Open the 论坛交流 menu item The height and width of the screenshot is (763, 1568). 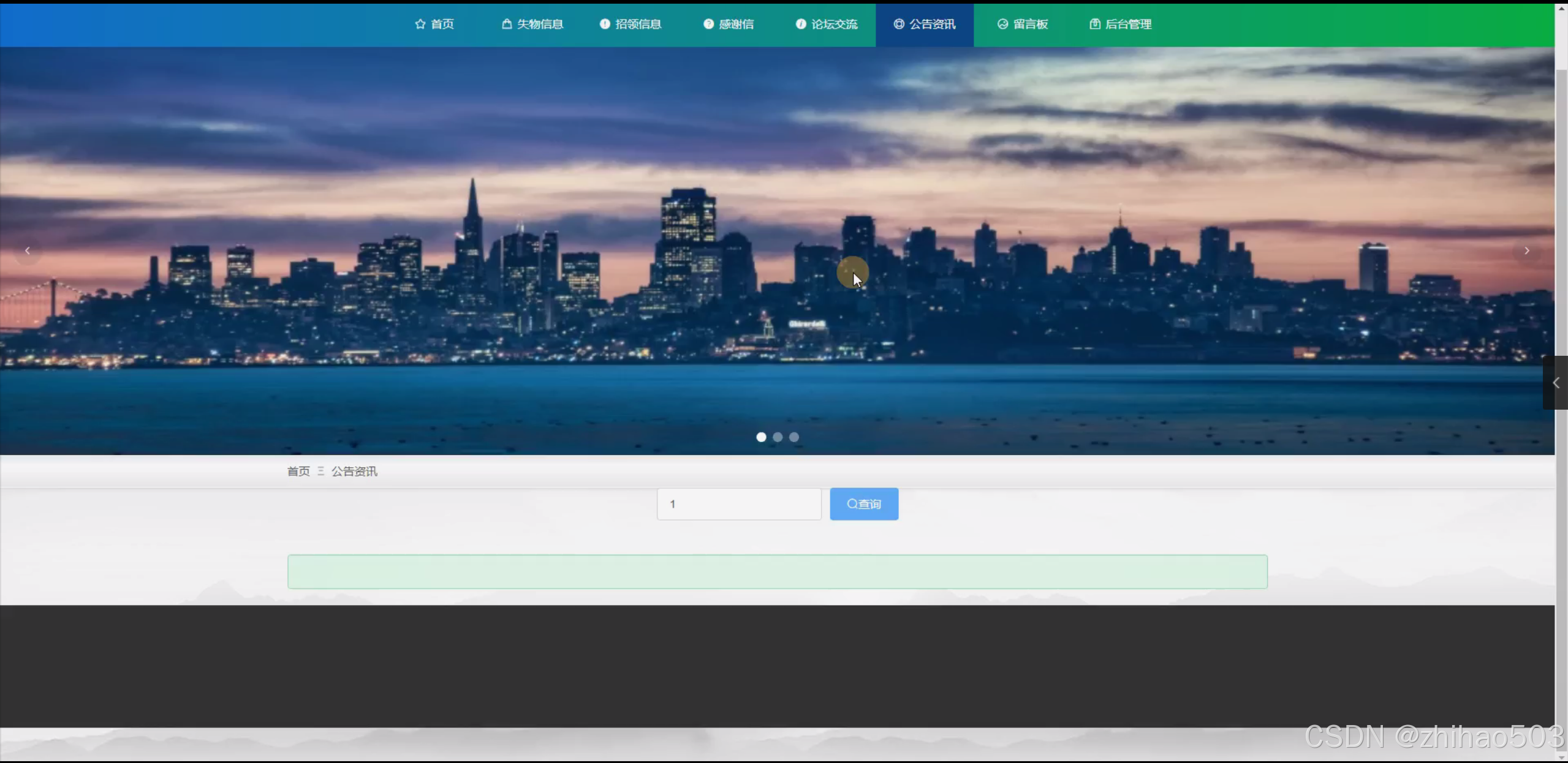834,24
